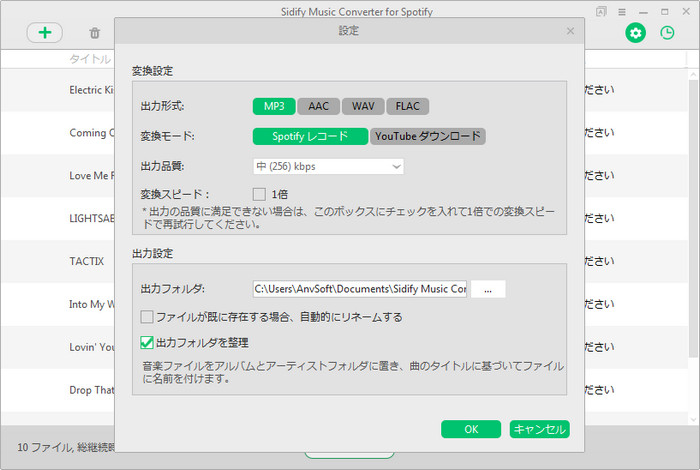
Task: Select AAC output format
Action: point(318,106)
